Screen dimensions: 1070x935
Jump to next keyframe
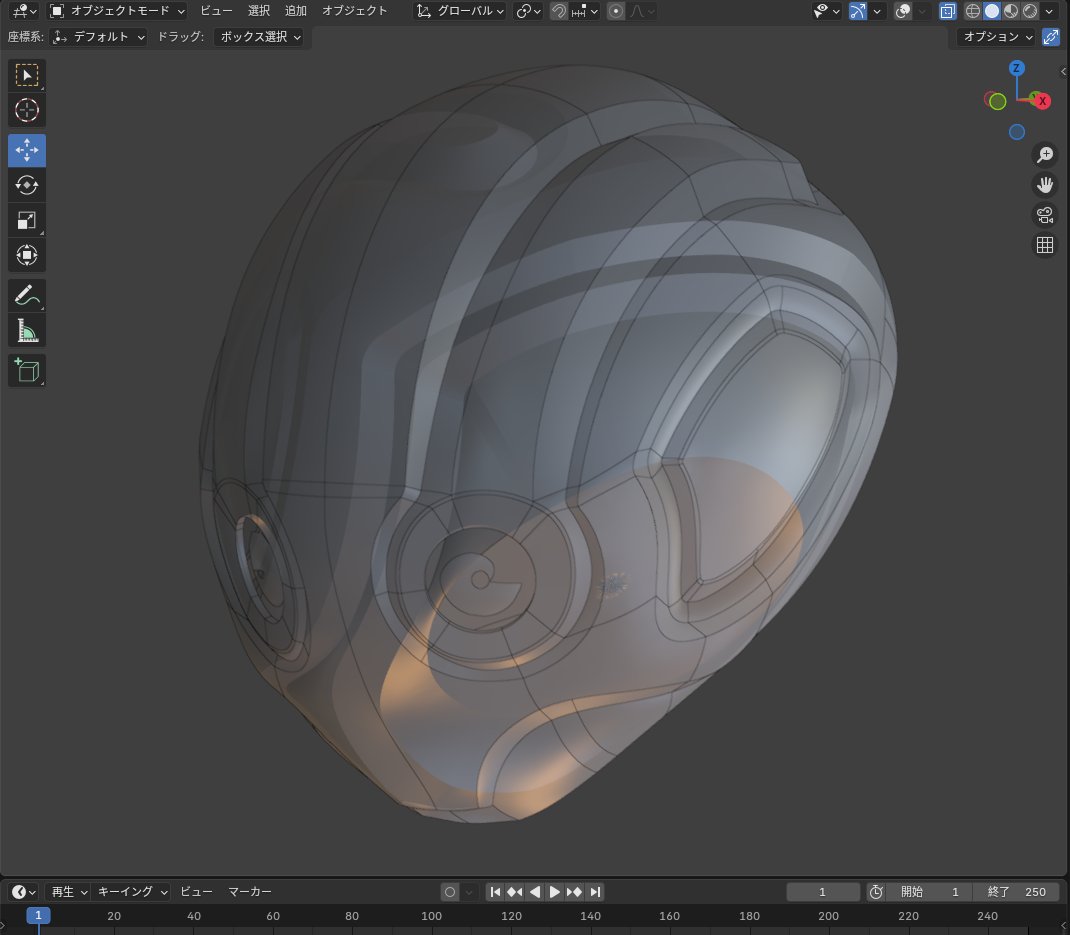(x=575, y=891)
